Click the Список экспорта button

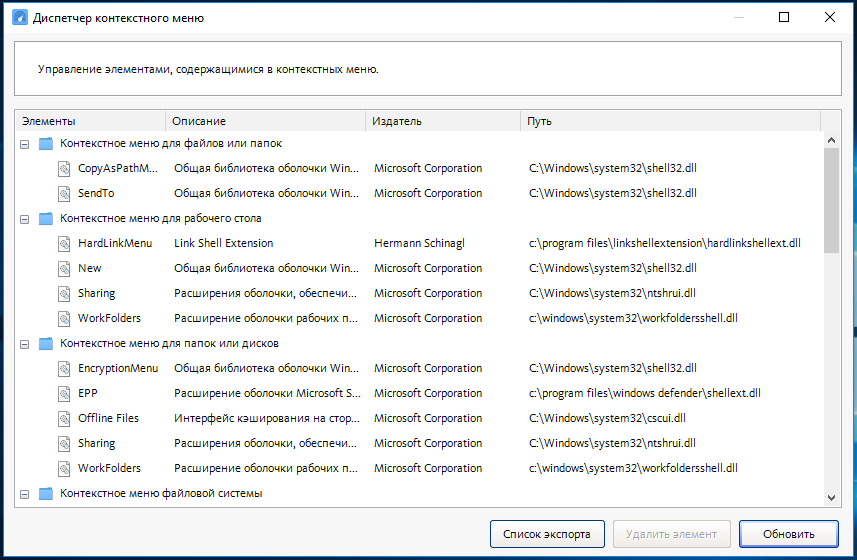click(x=547, y=534)
